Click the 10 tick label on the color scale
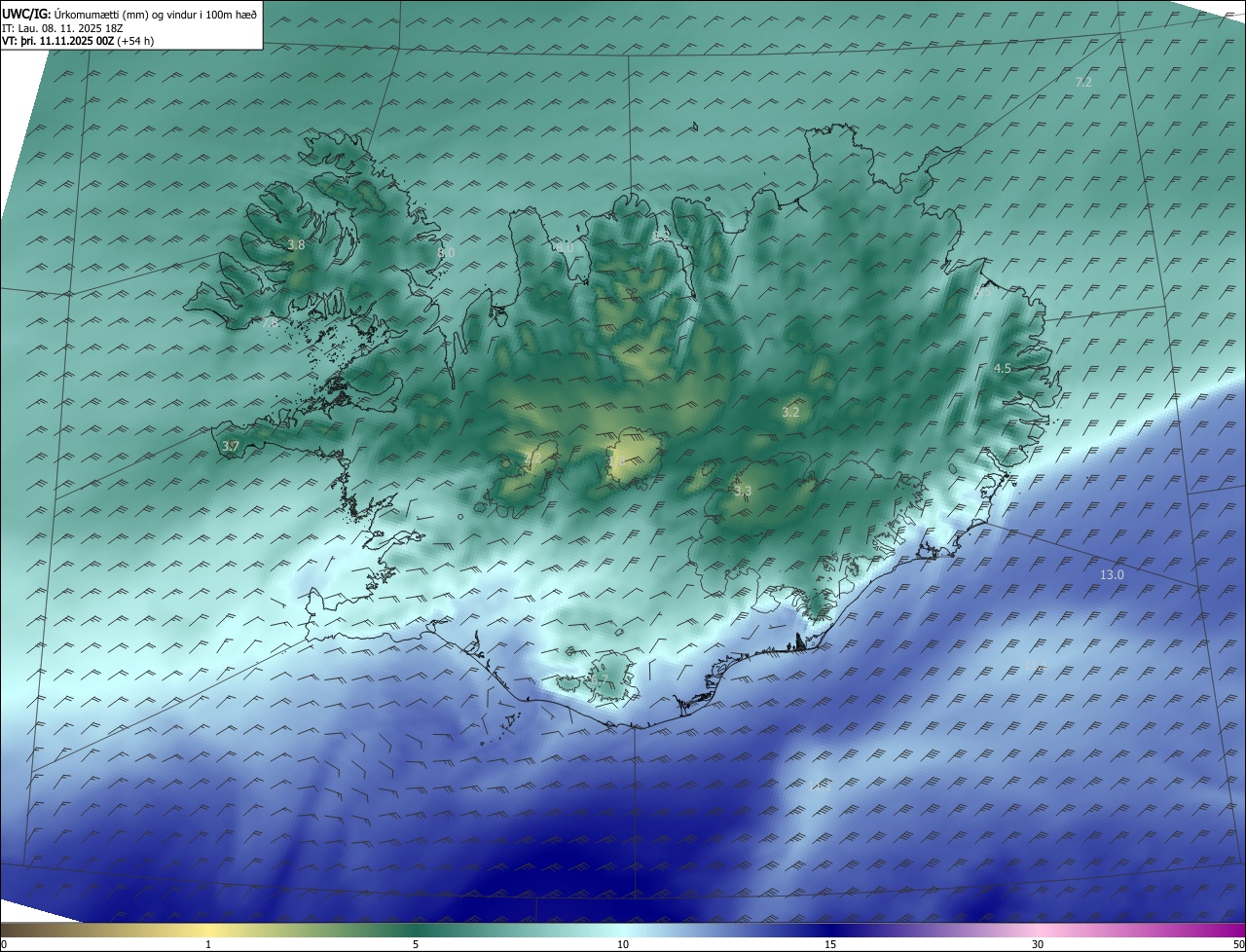 623,944
